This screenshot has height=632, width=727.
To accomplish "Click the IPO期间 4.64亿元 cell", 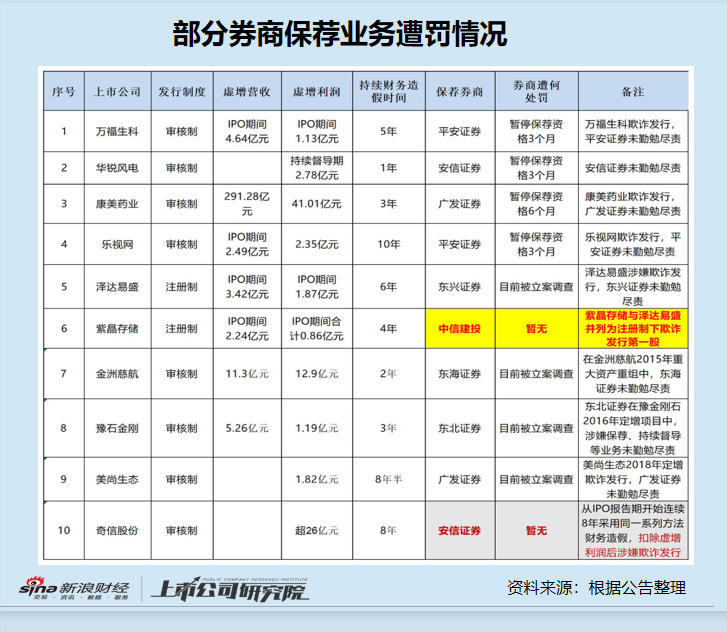I will (x=247, y=131).
